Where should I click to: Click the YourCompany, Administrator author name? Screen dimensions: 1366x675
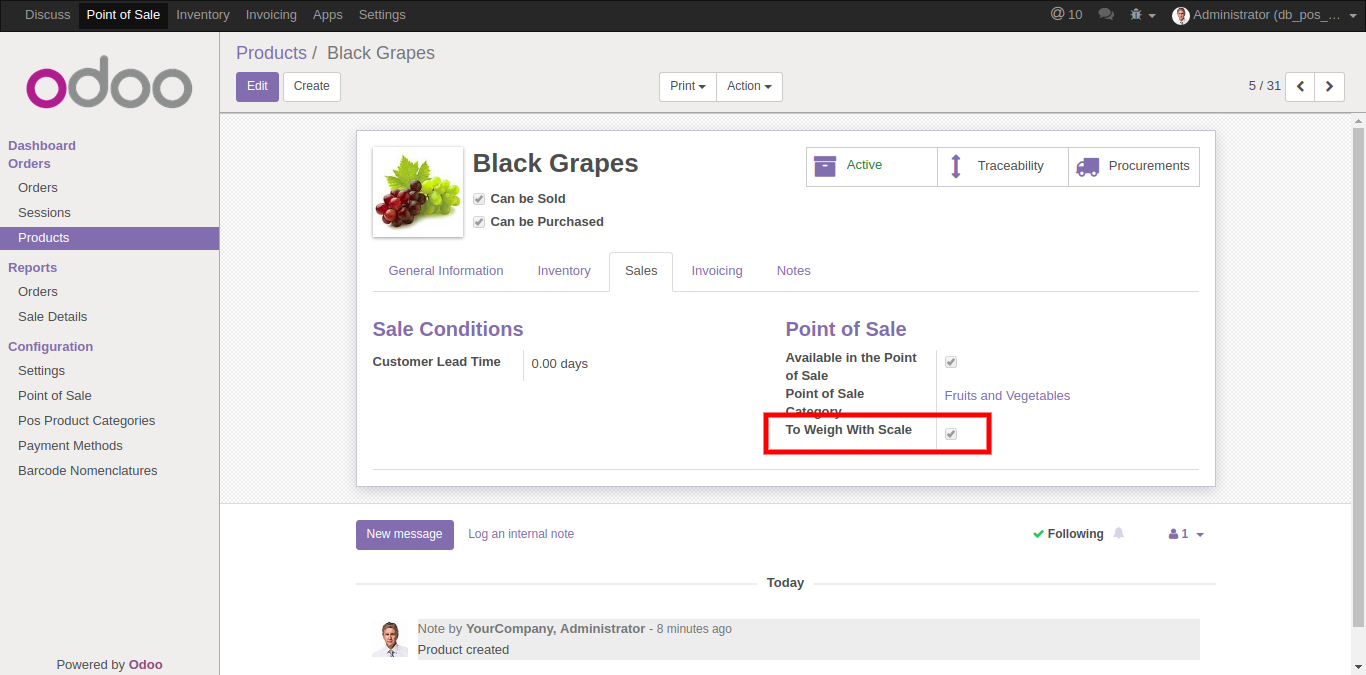click(x=555, y=629)
